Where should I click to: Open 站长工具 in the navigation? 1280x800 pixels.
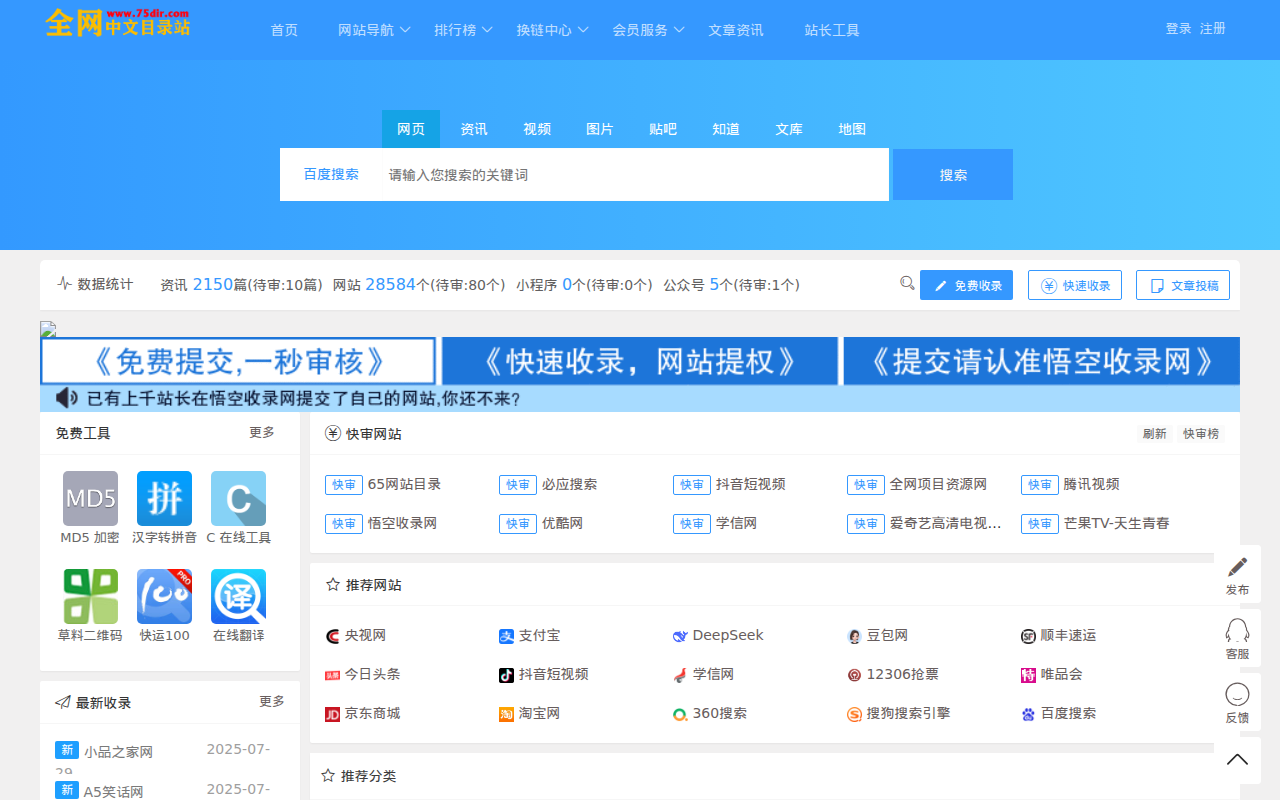[832, 30]
